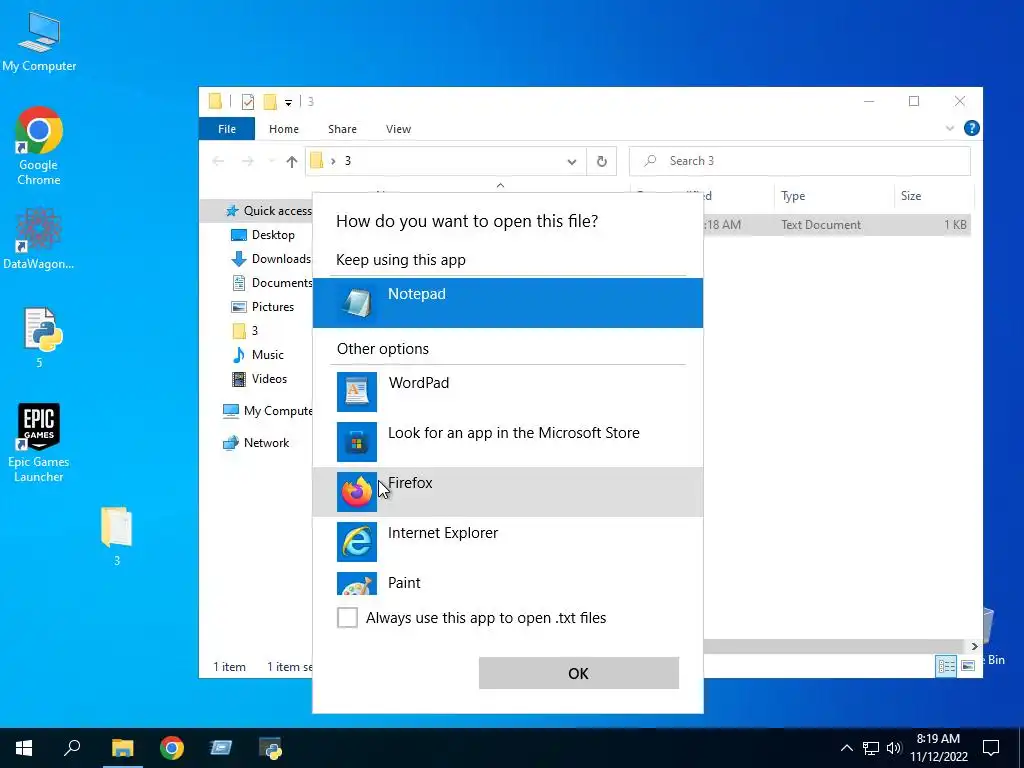Sort files by the Type column header
Image resolution: width=1024 pixels, height=768 pixels.
coord(833,196)
